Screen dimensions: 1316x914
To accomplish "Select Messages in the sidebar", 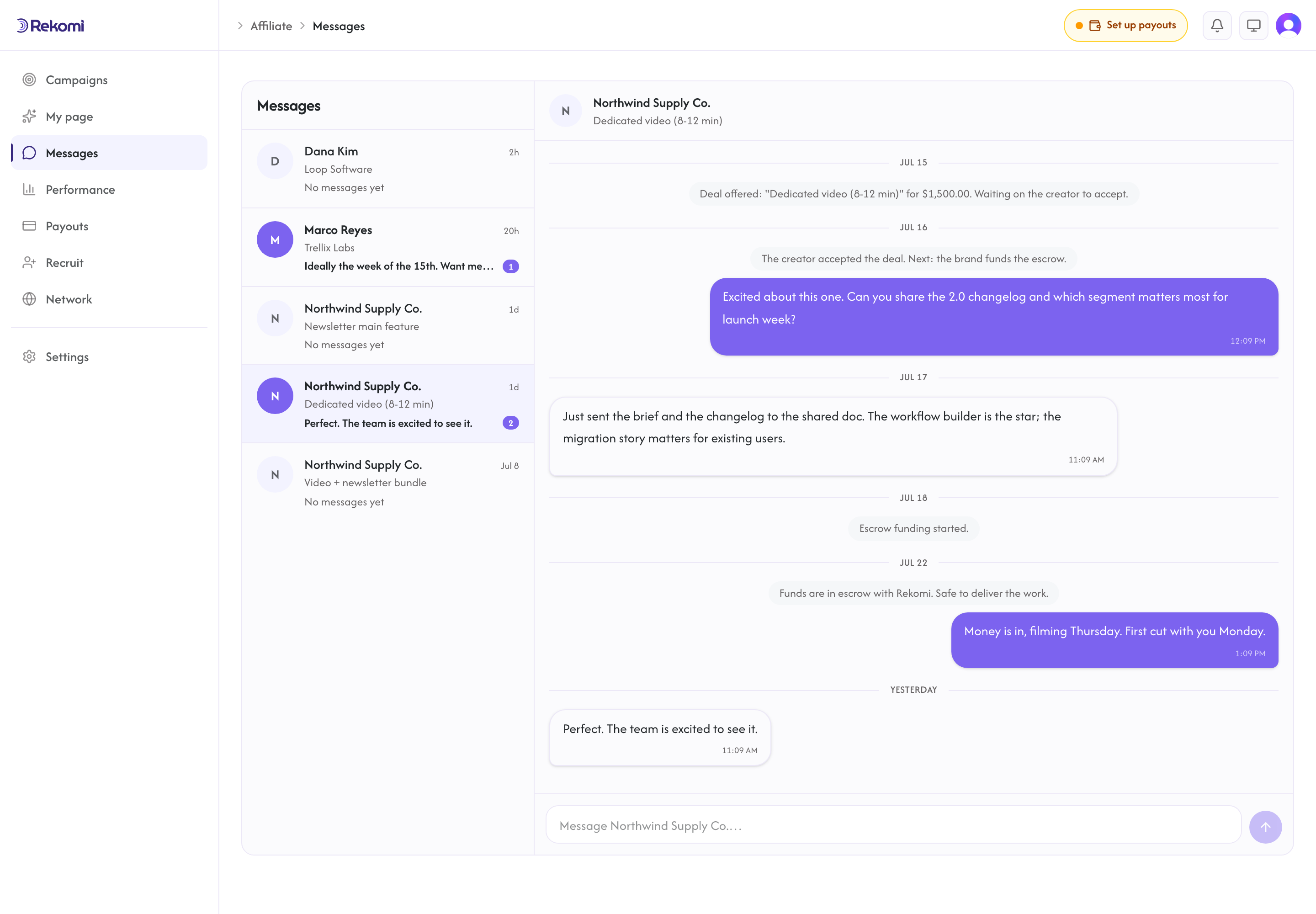I will 109,153.
